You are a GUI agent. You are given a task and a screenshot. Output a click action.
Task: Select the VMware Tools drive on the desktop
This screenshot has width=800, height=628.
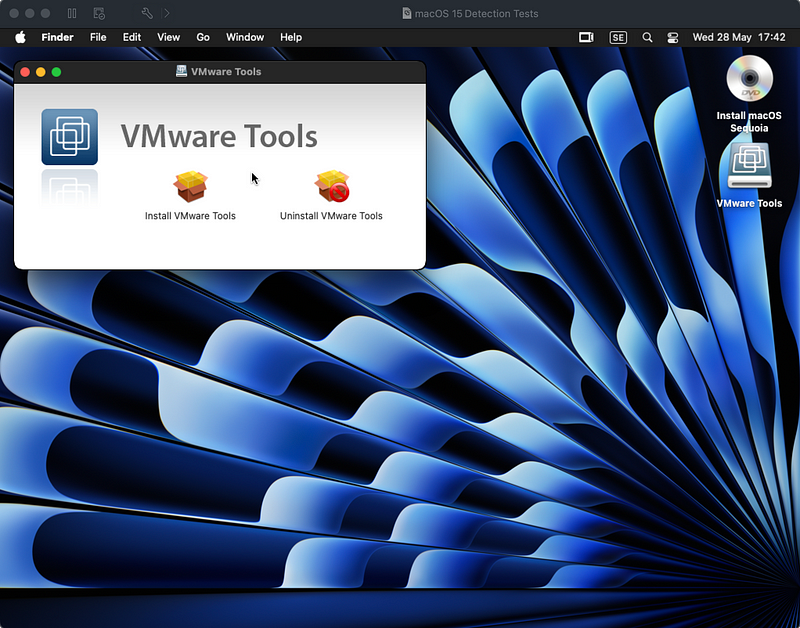pyautogui.click(x=749, y=166)
